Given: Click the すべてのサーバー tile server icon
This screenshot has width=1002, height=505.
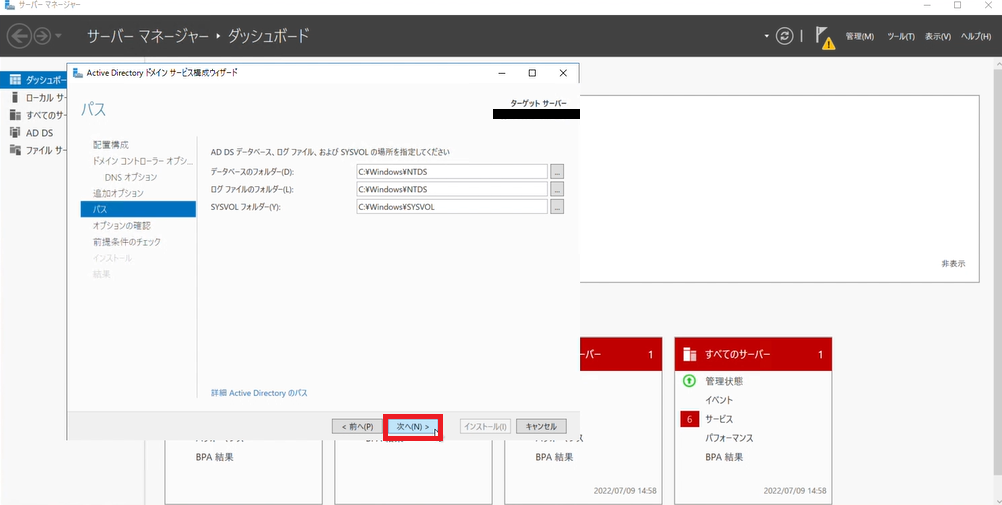Looking at the screenshot, I should [689, 354].
